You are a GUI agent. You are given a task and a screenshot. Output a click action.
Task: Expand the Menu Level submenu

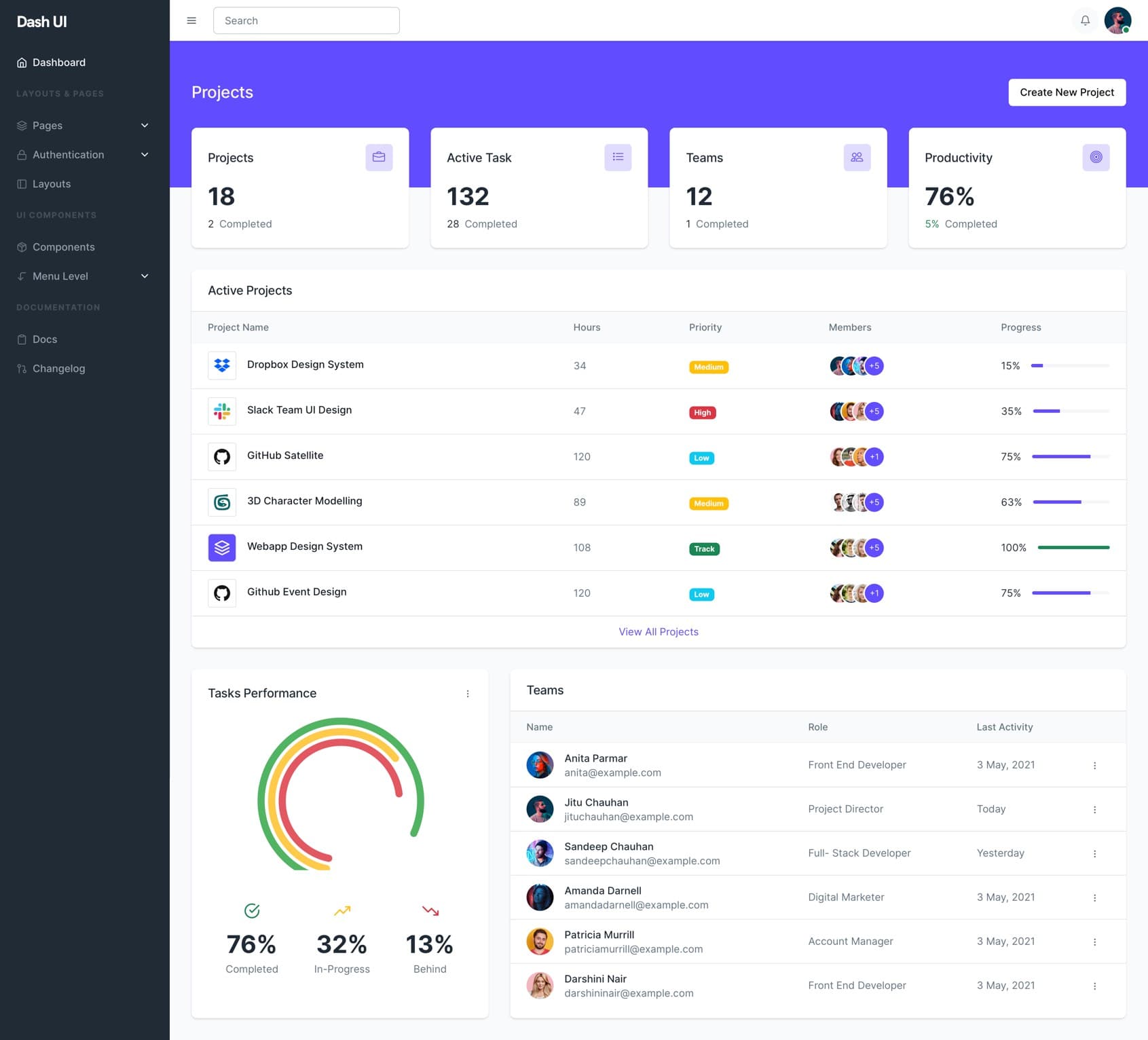coord(83,276)
